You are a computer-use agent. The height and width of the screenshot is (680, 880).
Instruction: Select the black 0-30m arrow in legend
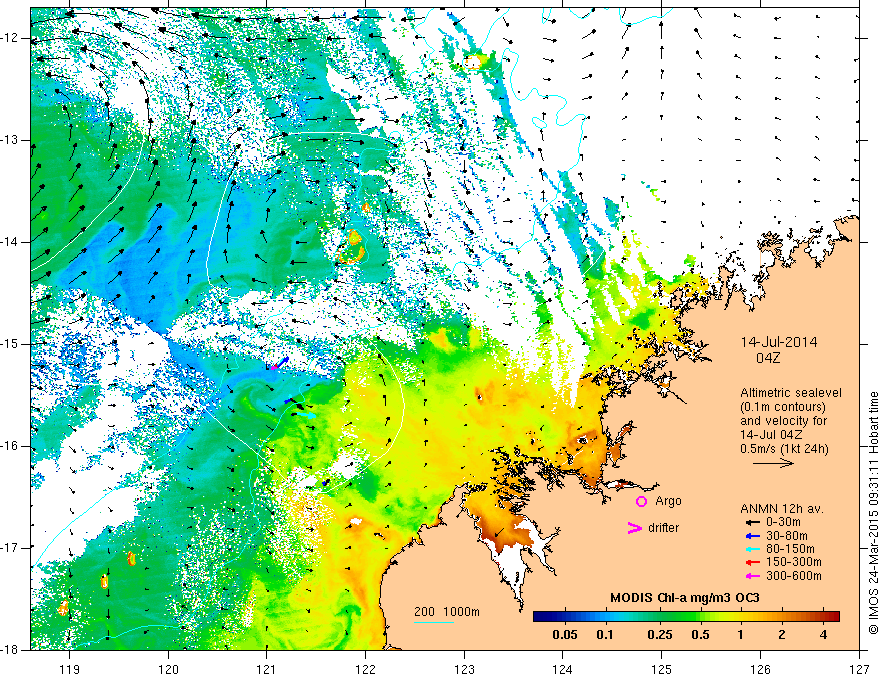pos(751,521)
